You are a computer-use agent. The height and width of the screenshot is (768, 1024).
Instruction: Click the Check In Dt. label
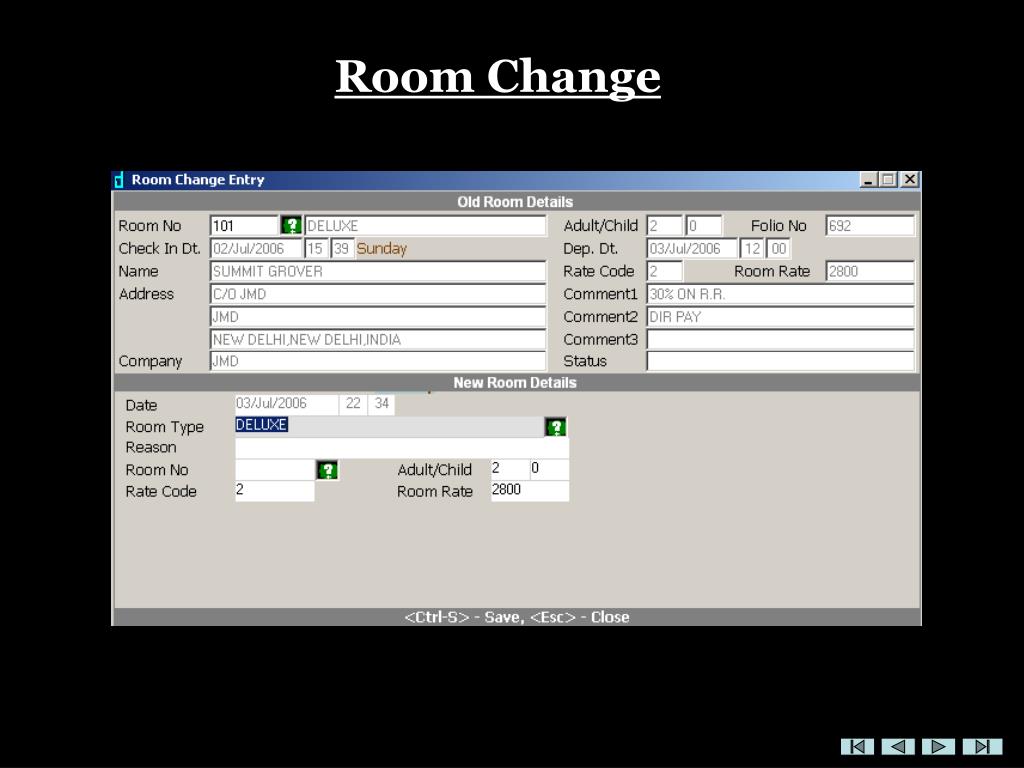click(159, 249)
